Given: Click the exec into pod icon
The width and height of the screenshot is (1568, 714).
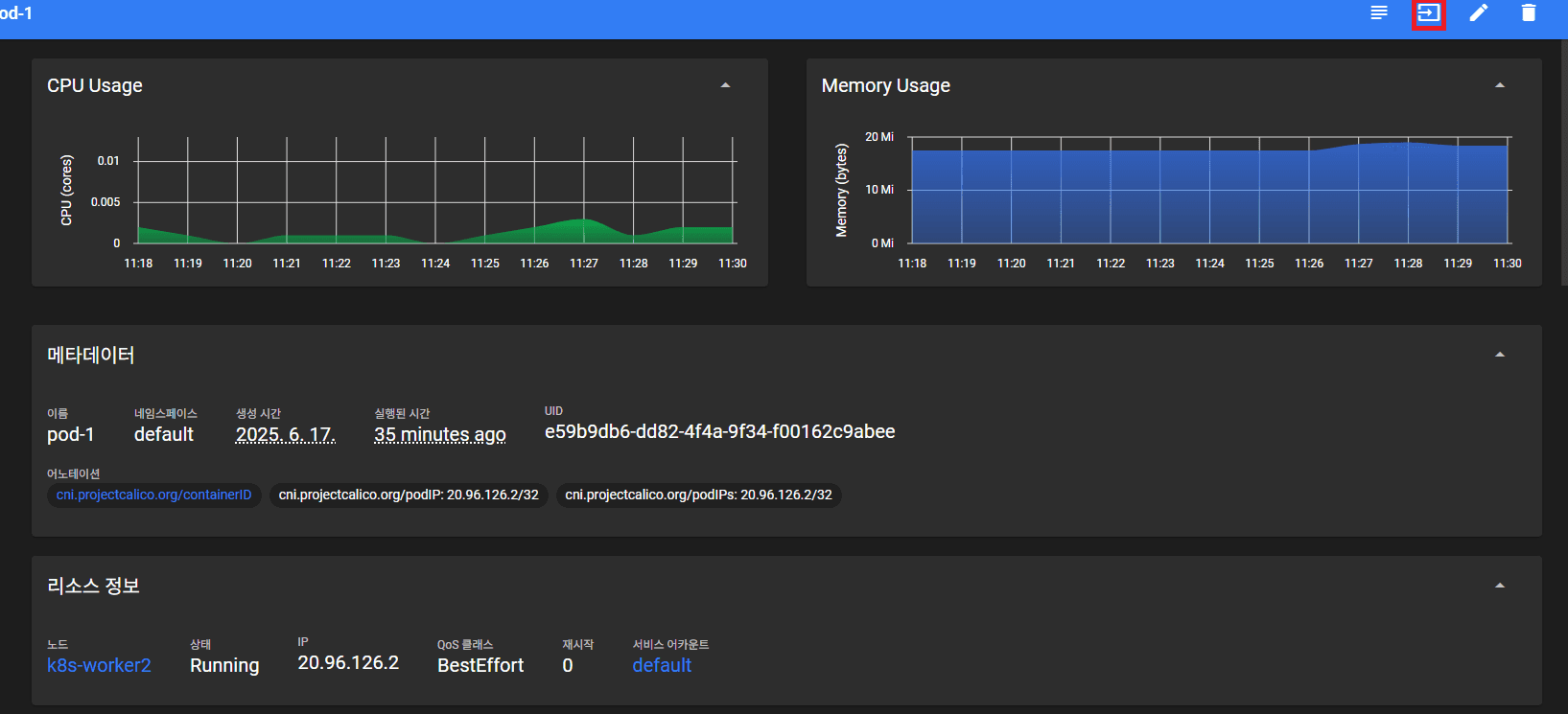Looking at the screenshot, I should point(1428,13).
